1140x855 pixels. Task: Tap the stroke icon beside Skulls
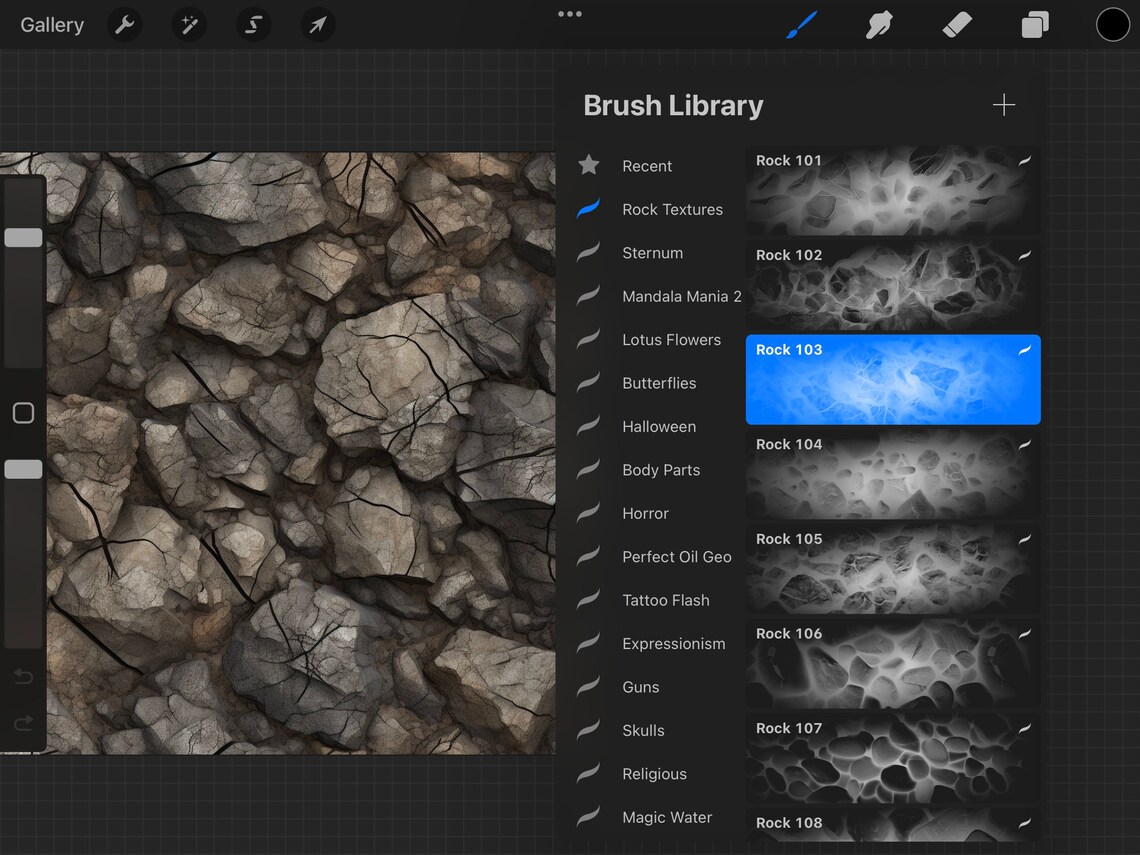(x=588, y=730)
